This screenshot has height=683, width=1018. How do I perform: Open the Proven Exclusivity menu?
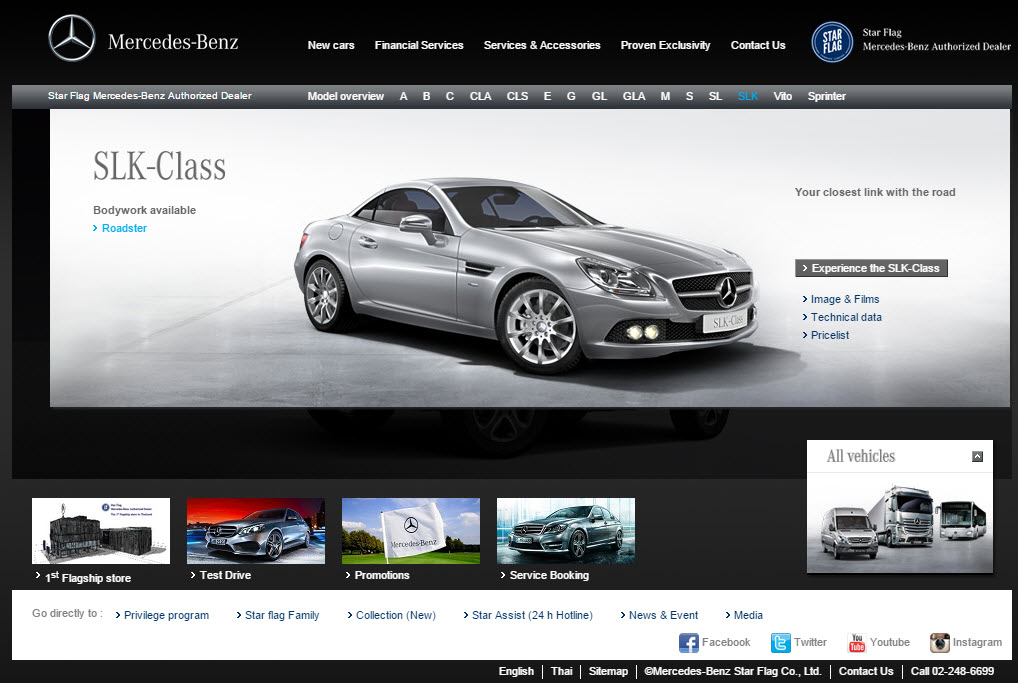665,45
